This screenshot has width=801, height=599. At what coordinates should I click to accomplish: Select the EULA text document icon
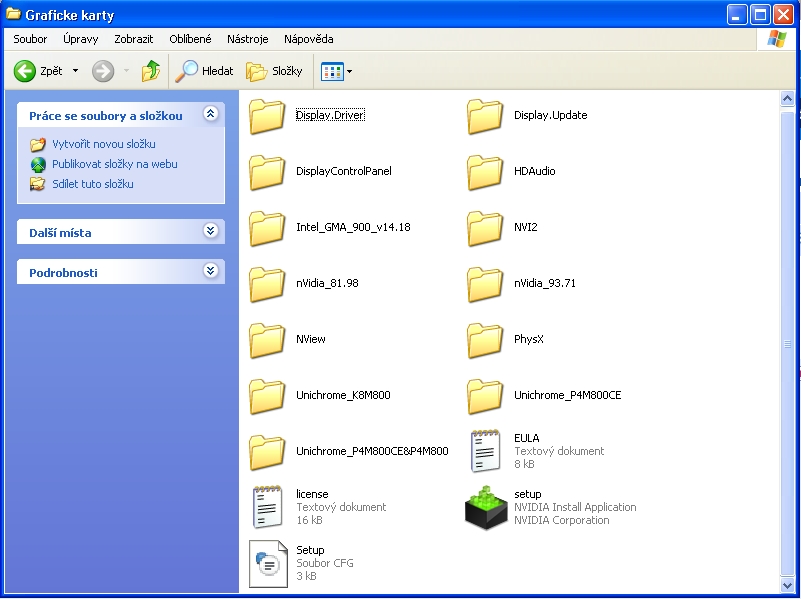click(x=486, y=451)
